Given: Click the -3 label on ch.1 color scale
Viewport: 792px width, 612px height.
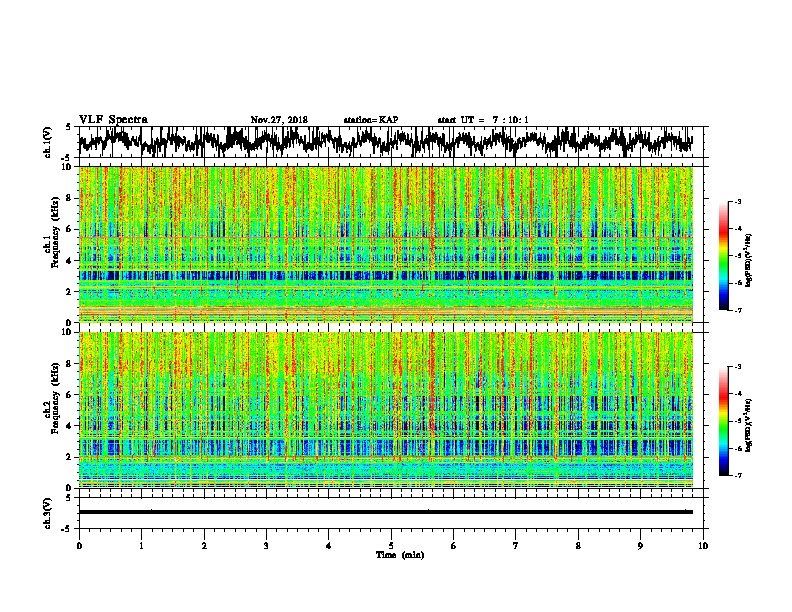Looking at the screenshot, I should [x=737, y=202].
